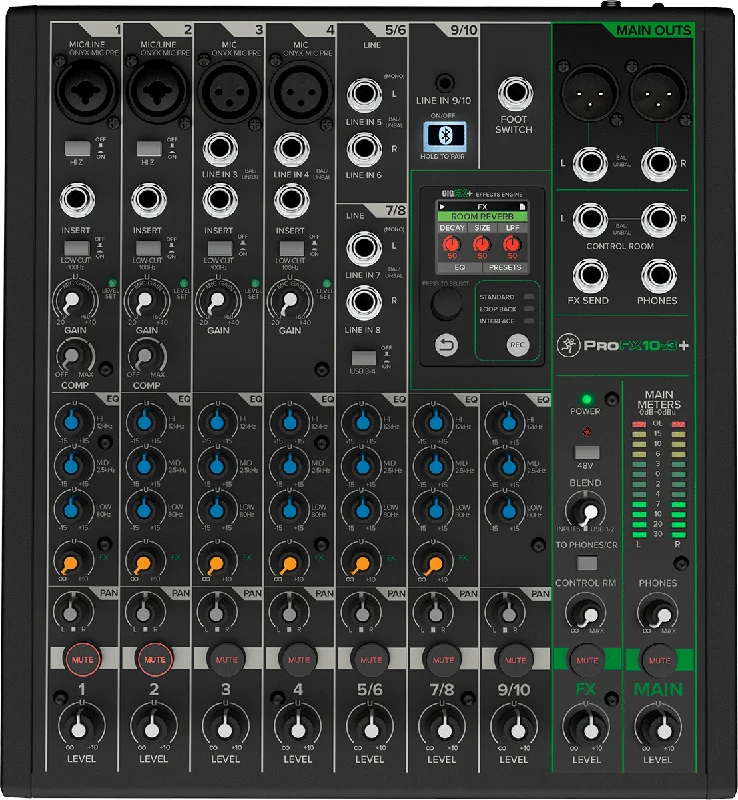Mute channel 1
The height and width of the screenshot is (800, 738).
click(x=82, y=659)
